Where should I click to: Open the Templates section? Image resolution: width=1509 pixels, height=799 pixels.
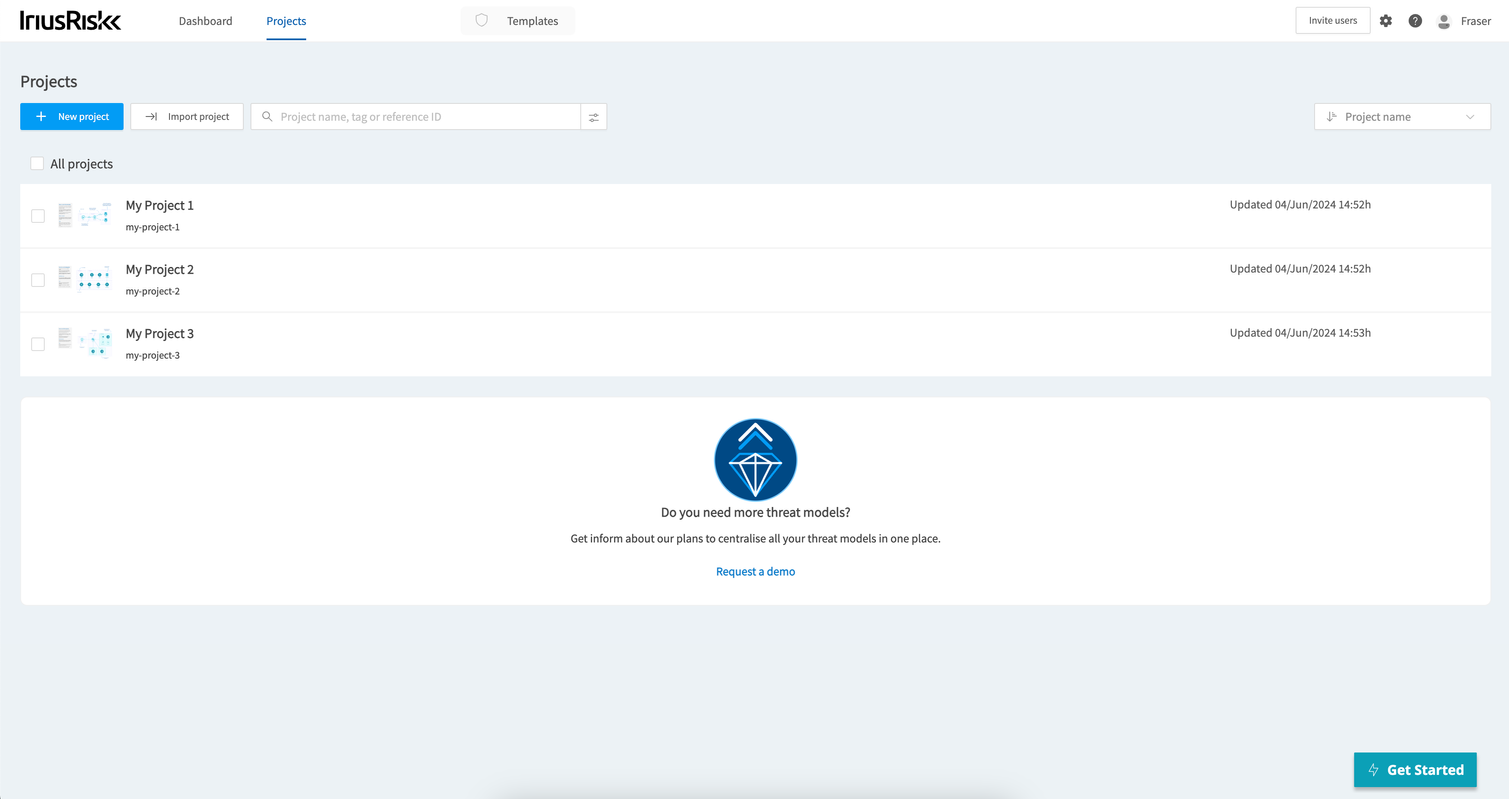coord(518,21)
